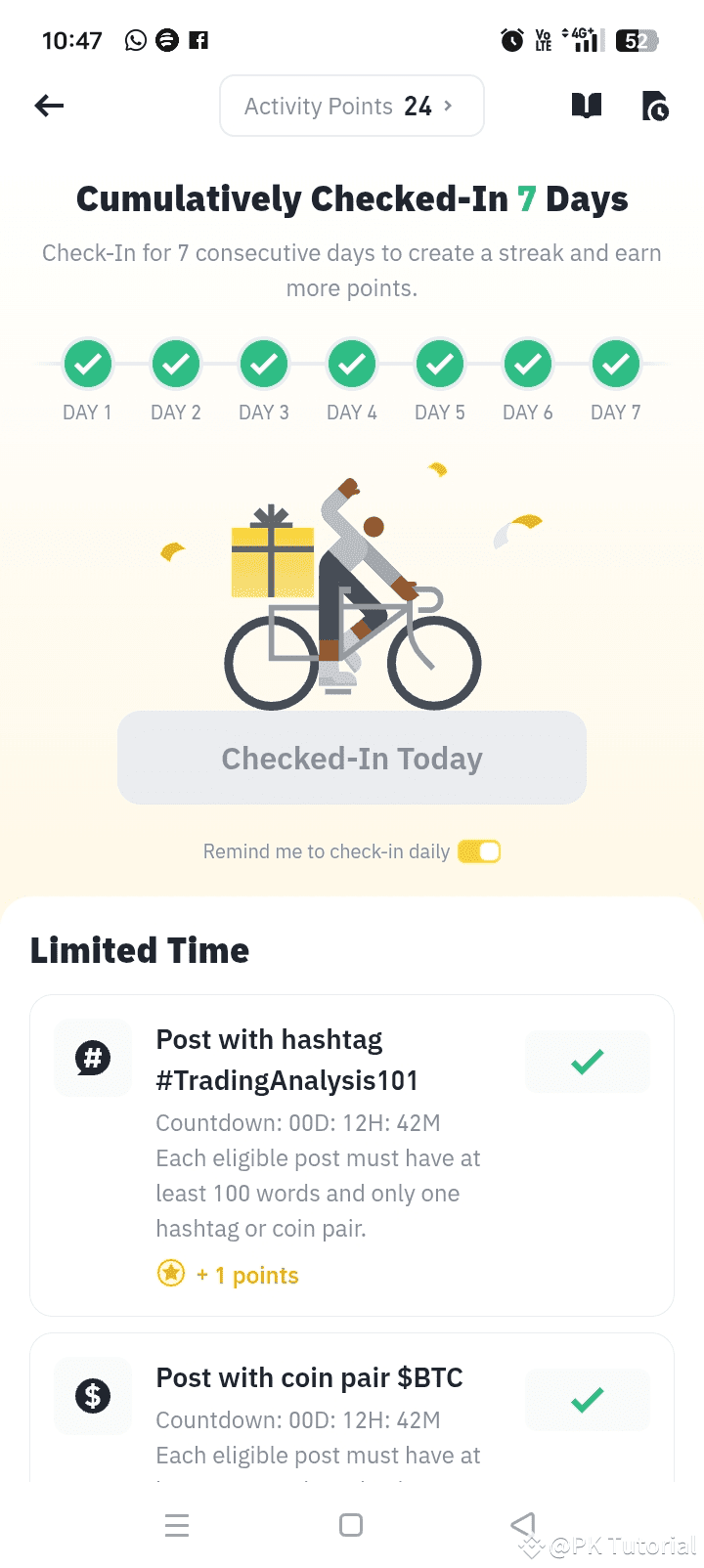This screenshot has width=704, height=1568.
Task: Expand the Activity Points 24 chevron
Action: (449, 106)
